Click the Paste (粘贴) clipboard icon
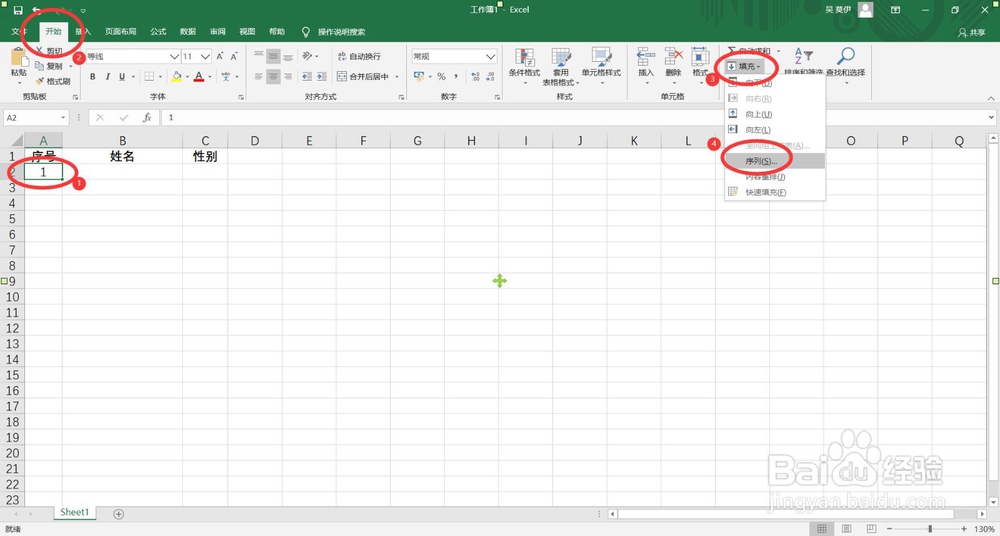 coord(19,57)
